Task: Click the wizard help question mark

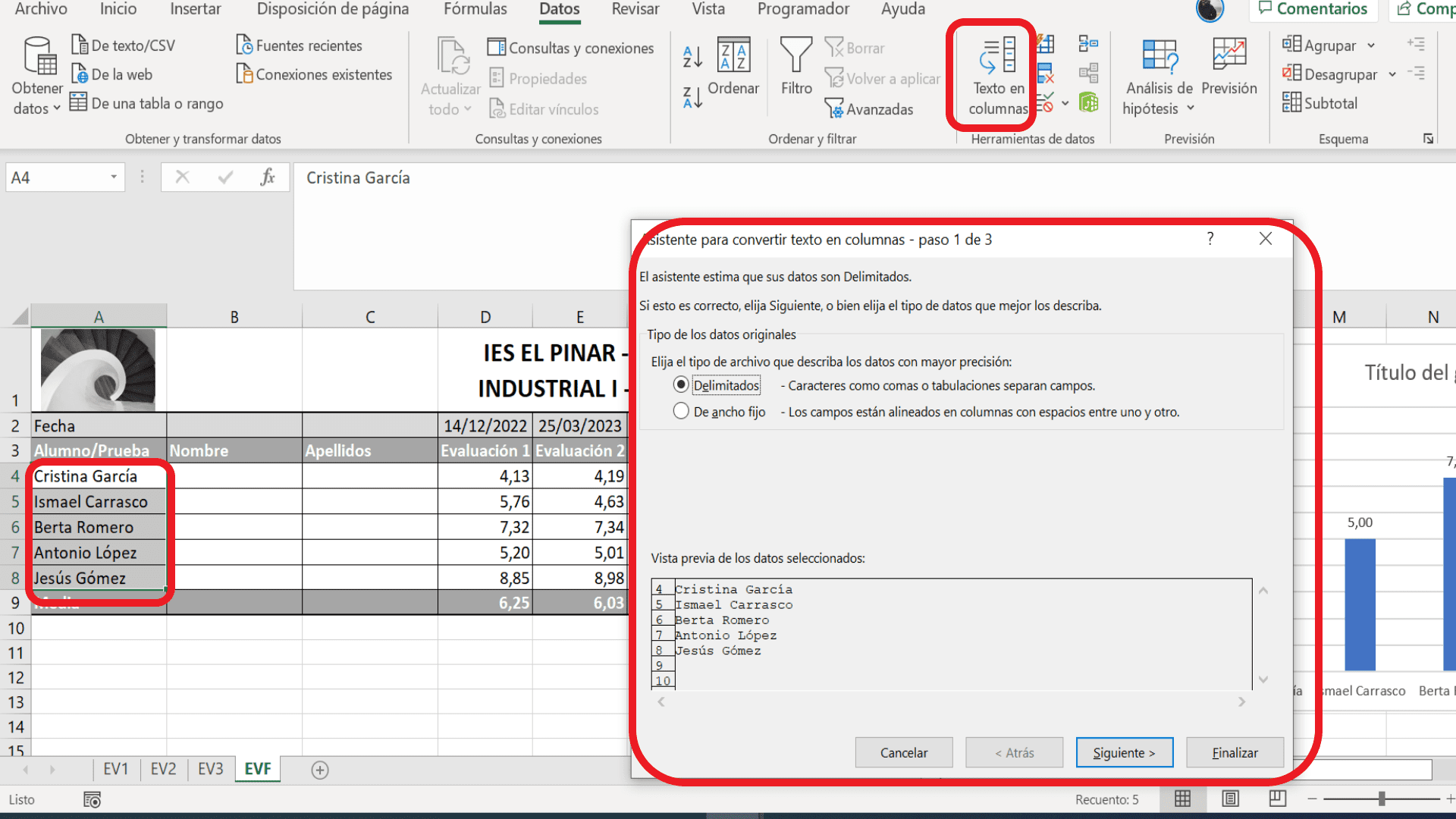Action: tap(1210, 239)
